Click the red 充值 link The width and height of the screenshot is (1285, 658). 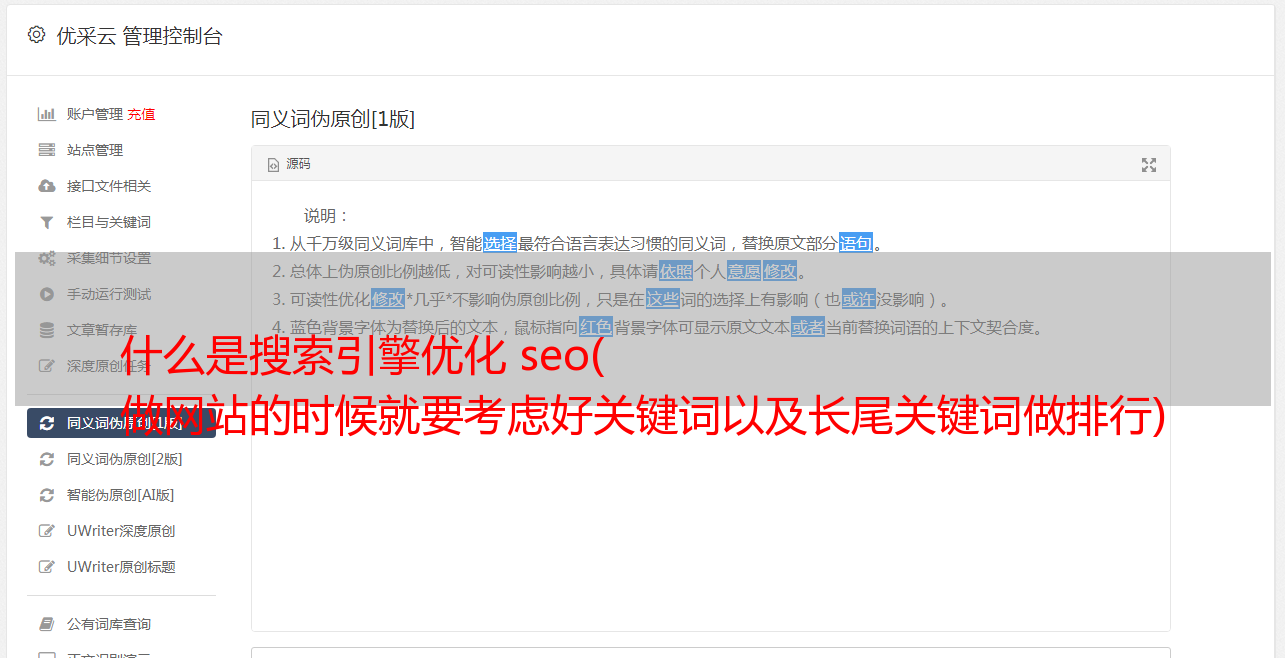pyautogui.click(x=141, y=114)
